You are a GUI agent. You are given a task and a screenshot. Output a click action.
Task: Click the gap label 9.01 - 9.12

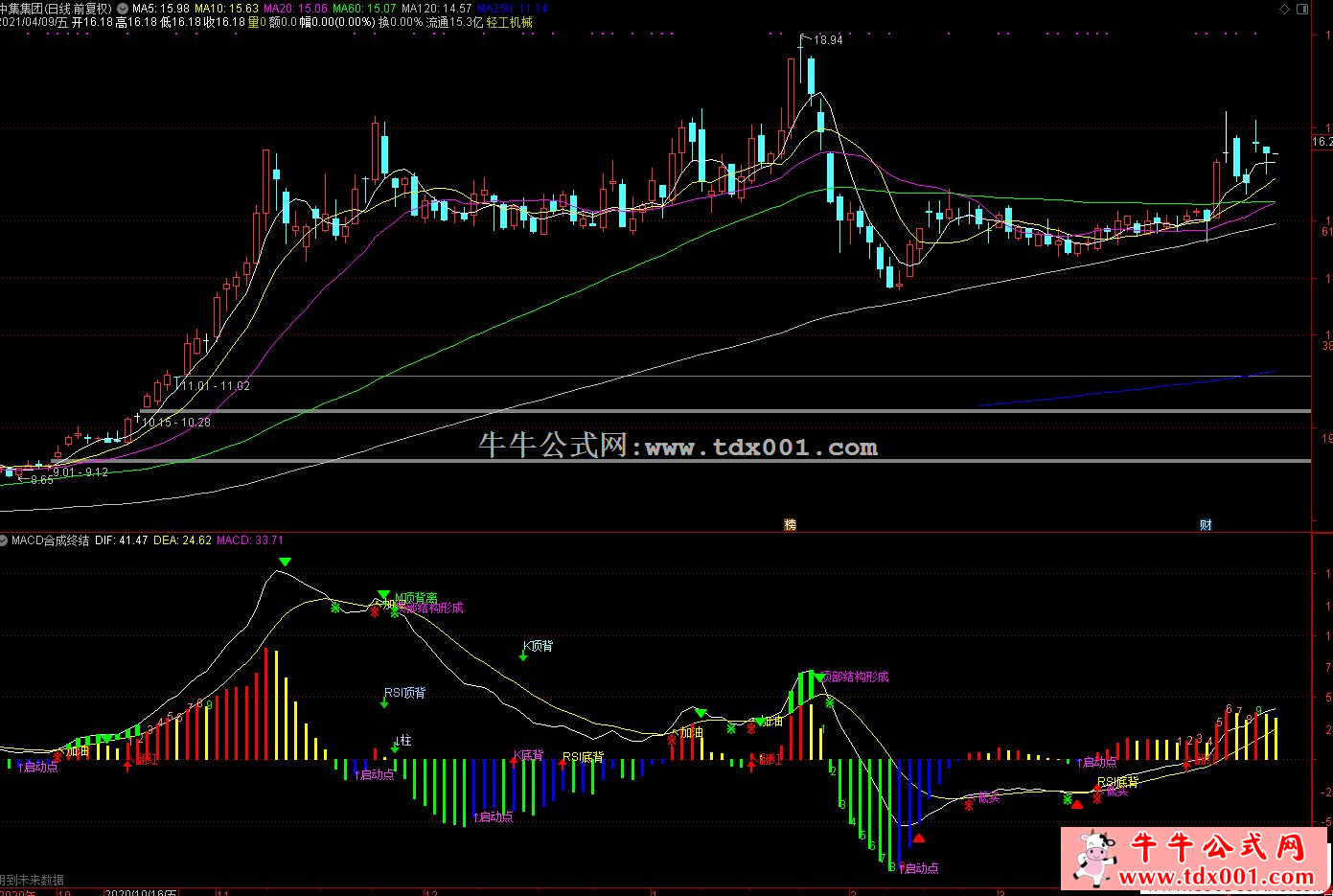click(80, 472)
